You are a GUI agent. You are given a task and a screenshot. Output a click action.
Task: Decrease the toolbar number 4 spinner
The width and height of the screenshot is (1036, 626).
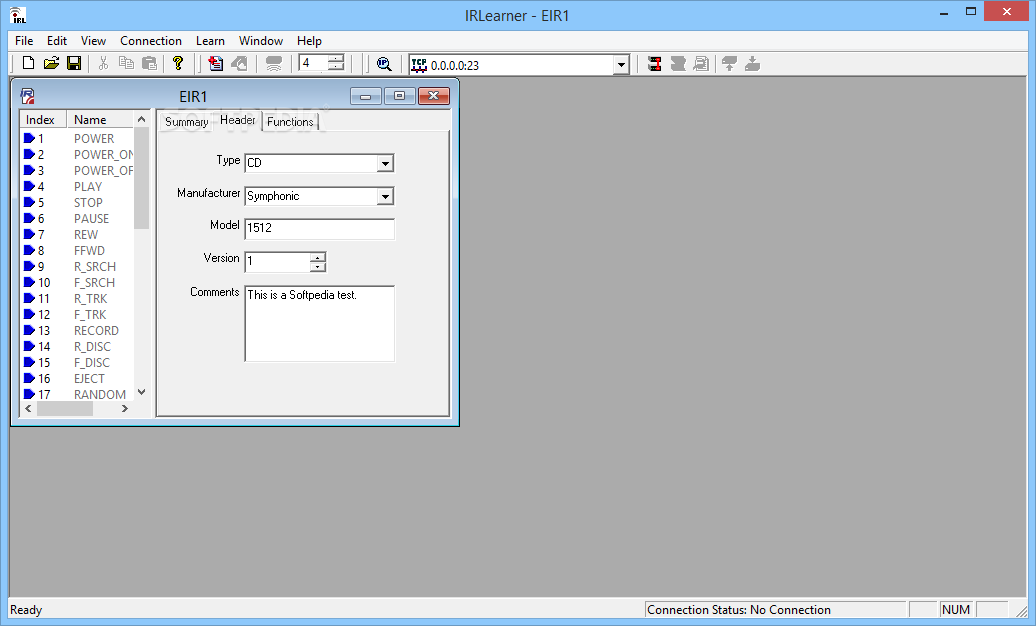tap(336, 67)
